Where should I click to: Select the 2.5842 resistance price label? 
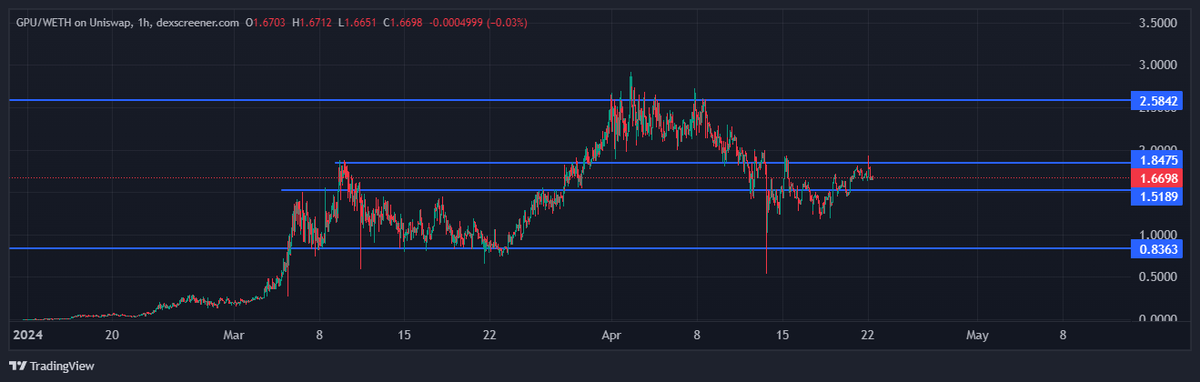[x=1157, y=101]
